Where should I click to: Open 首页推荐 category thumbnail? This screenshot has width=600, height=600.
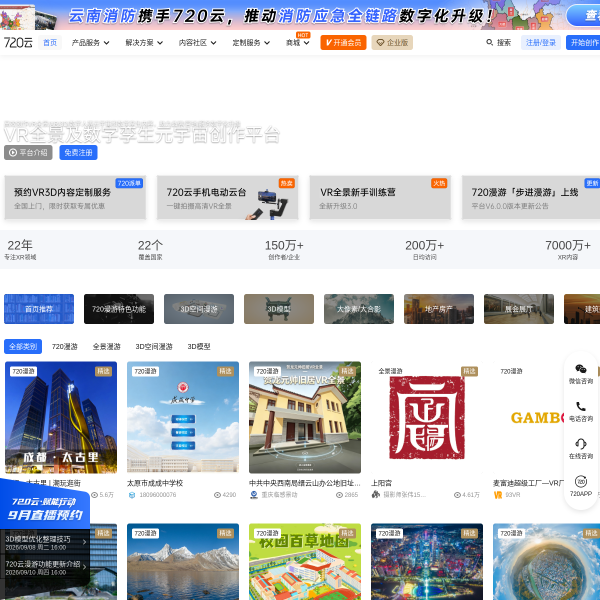(39, 309)
